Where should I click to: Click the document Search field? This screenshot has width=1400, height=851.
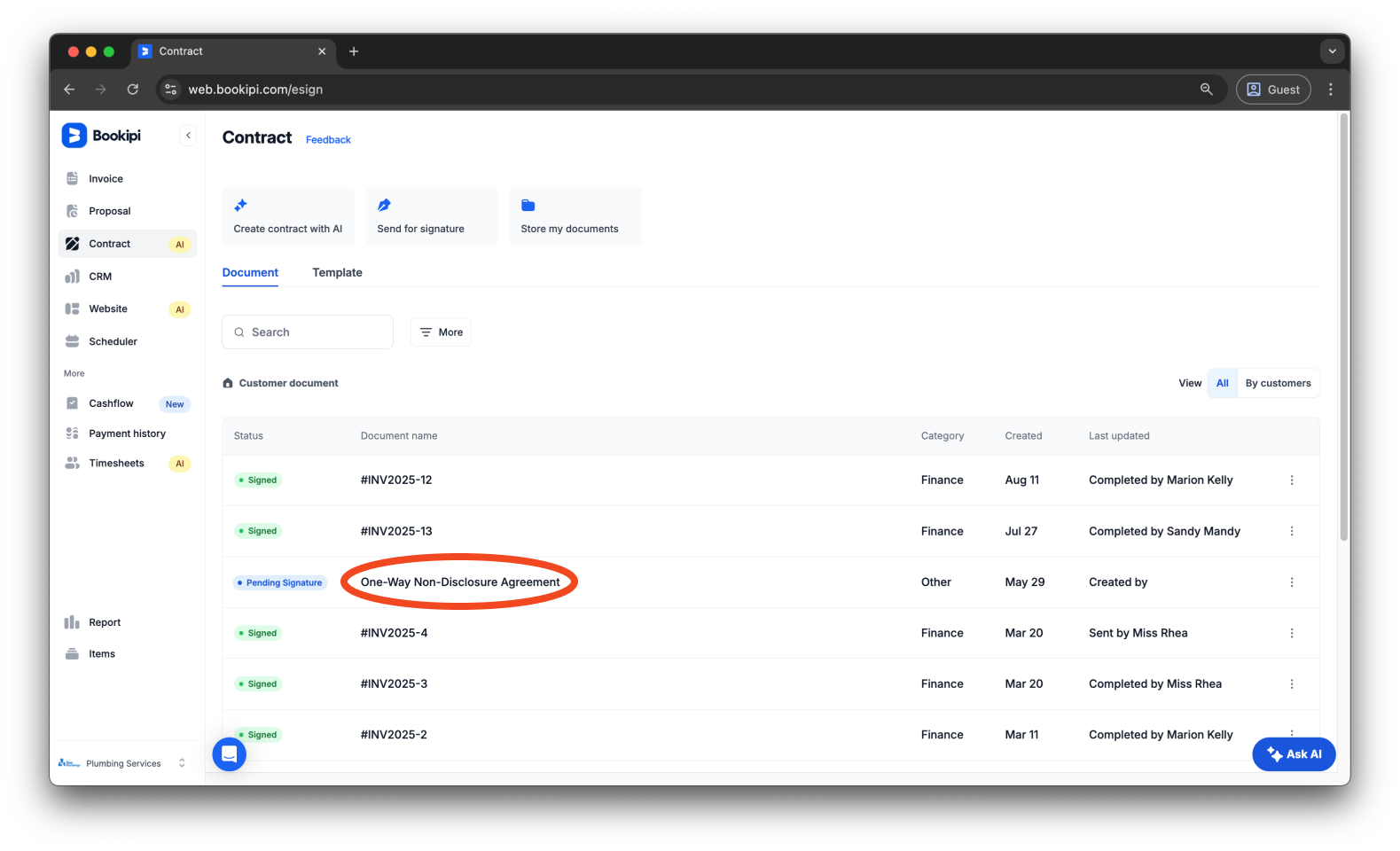point(308,332)
